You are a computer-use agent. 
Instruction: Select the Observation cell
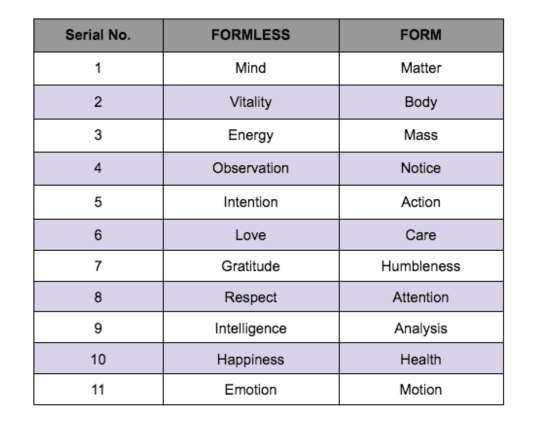click(251, 169)
